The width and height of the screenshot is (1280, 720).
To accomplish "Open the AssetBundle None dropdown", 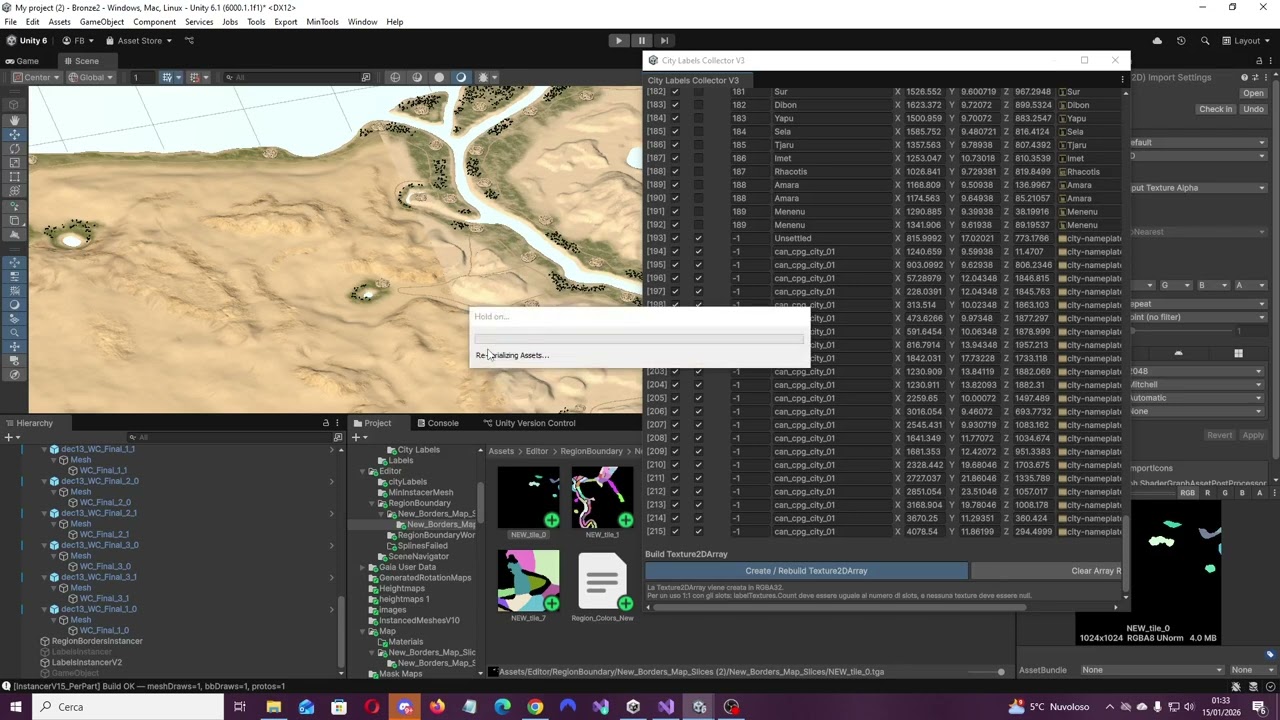I will point(1152,670).
